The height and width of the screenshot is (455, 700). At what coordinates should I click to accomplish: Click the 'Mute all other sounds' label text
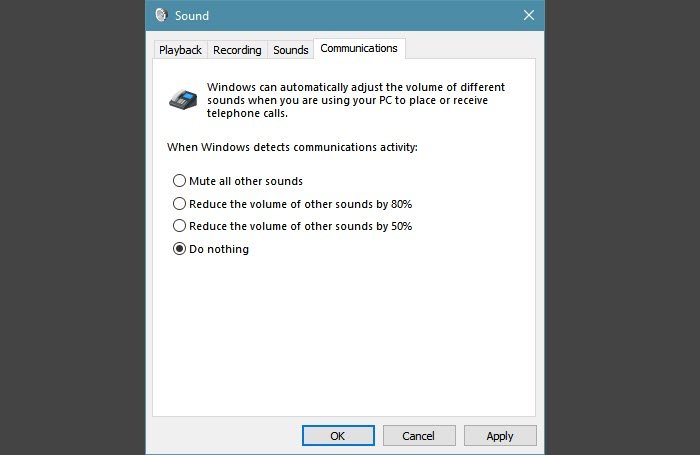click(x=245, y=181)
